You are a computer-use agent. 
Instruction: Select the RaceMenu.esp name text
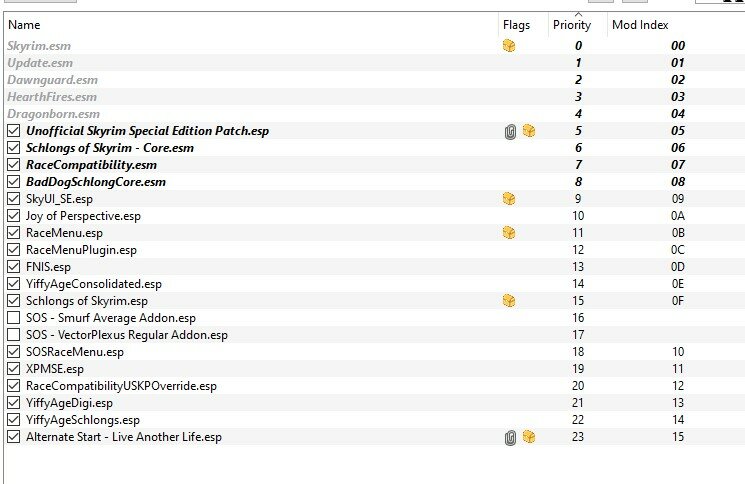pyautogui.click(x=64, y=233)
